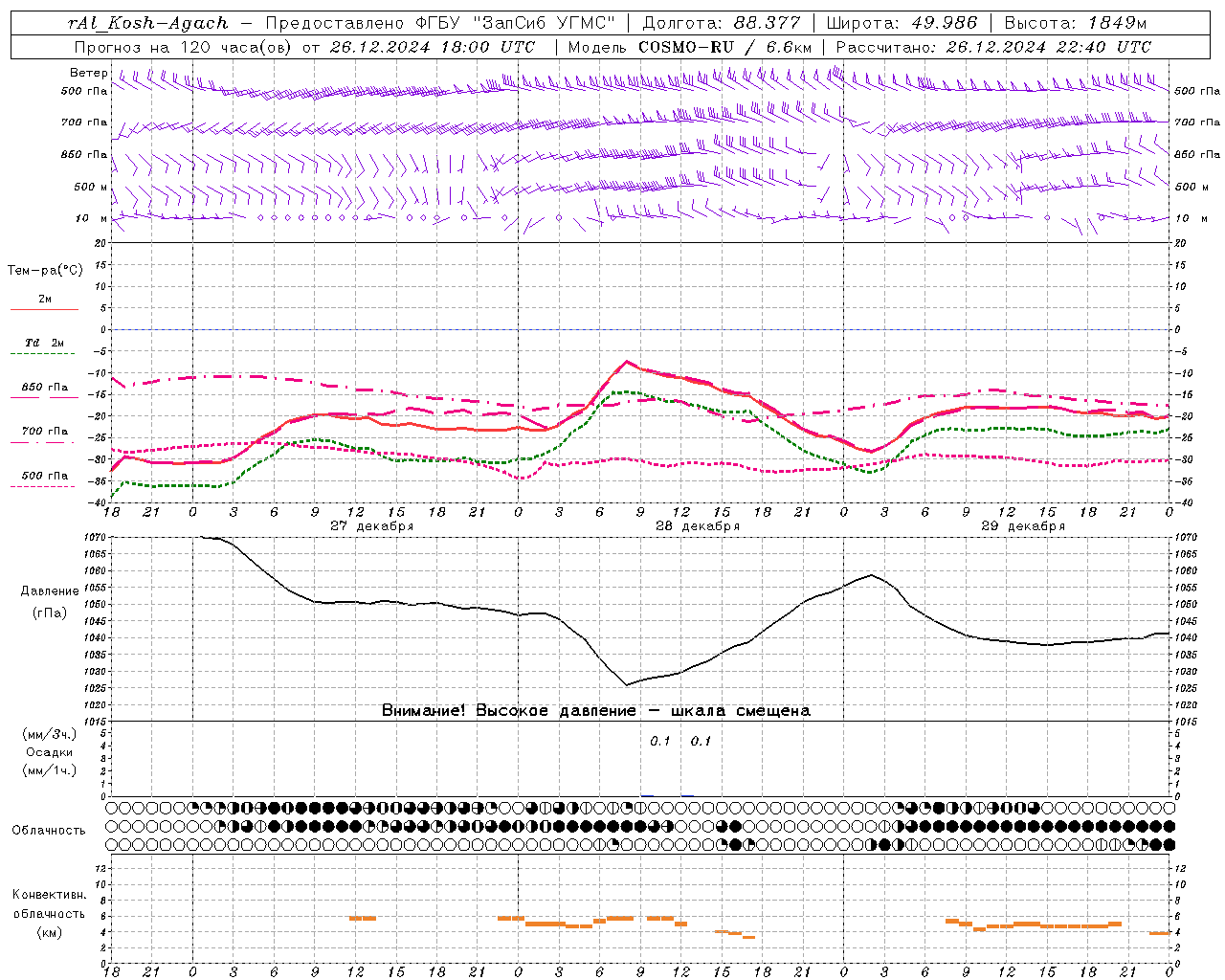Click the 700 гПа dash-dot legend line
1225x980 pixels.
[44, 442]
